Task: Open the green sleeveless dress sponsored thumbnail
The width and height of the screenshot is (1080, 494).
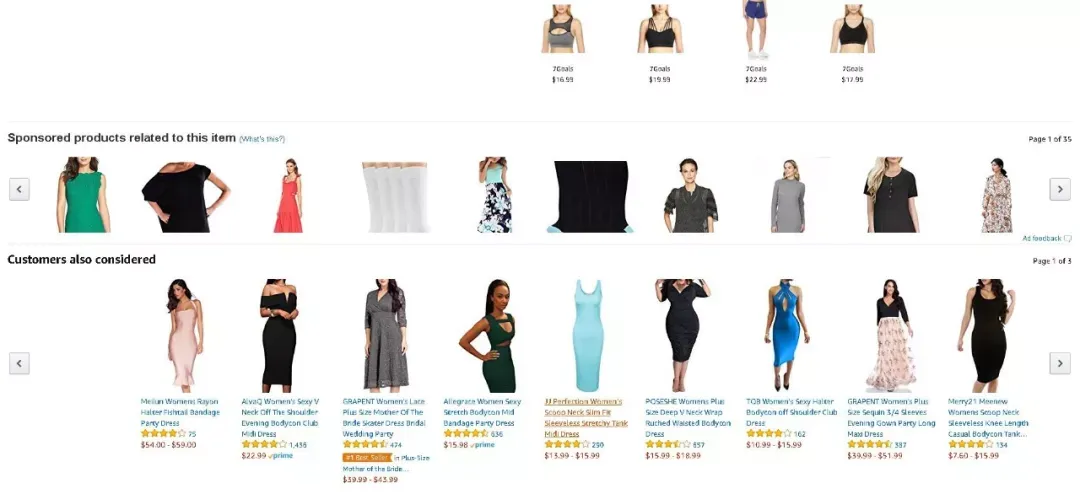Action: pos(83,194)
